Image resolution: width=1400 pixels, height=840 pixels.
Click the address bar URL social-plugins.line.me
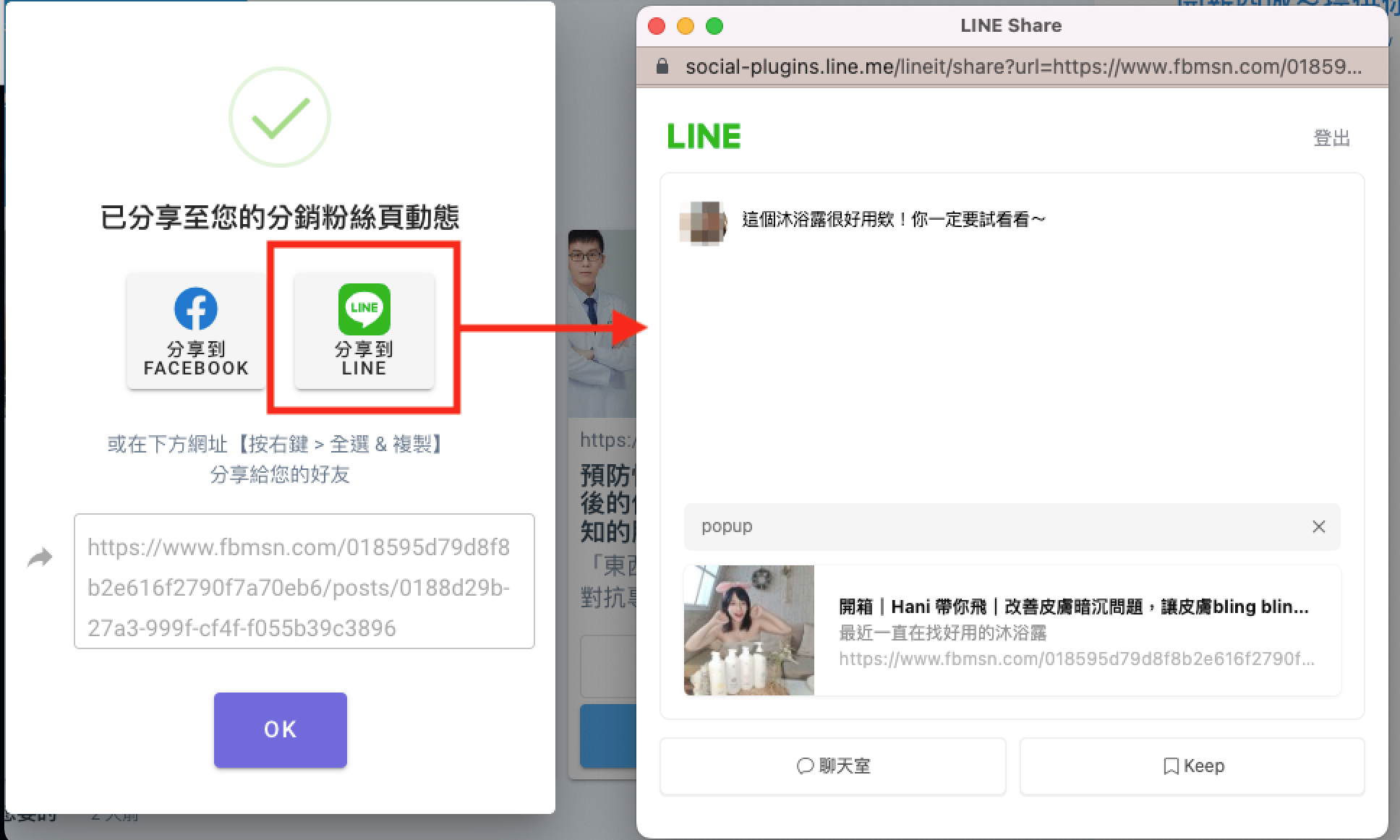(x=1023, y=67)
